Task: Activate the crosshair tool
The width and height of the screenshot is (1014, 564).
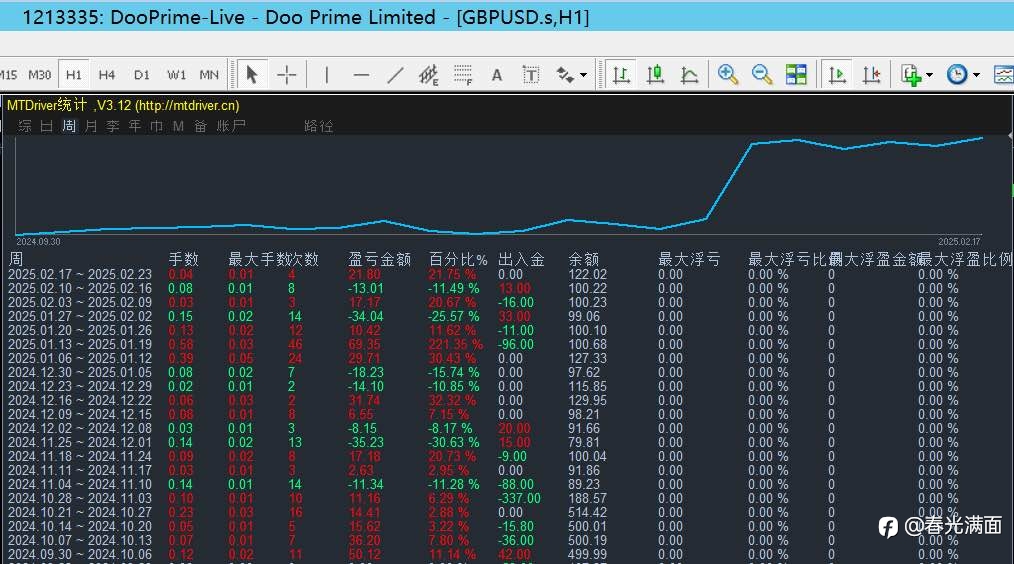Action: click(x=286, y=75)
